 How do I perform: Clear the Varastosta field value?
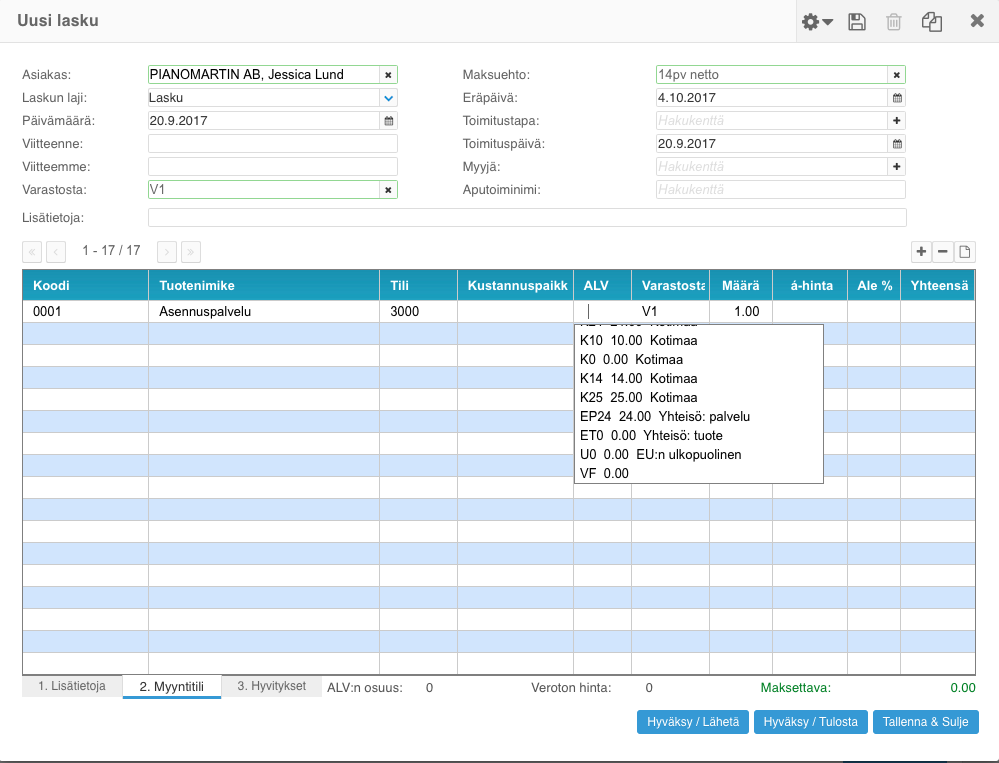tap(388, 190)
